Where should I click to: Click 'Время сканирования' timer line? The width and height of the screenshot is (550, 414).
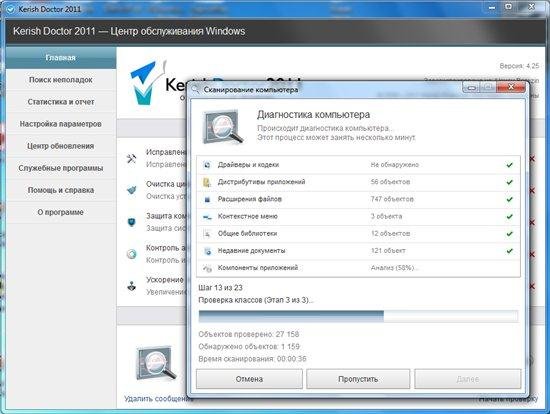click(x=253, y=359)
